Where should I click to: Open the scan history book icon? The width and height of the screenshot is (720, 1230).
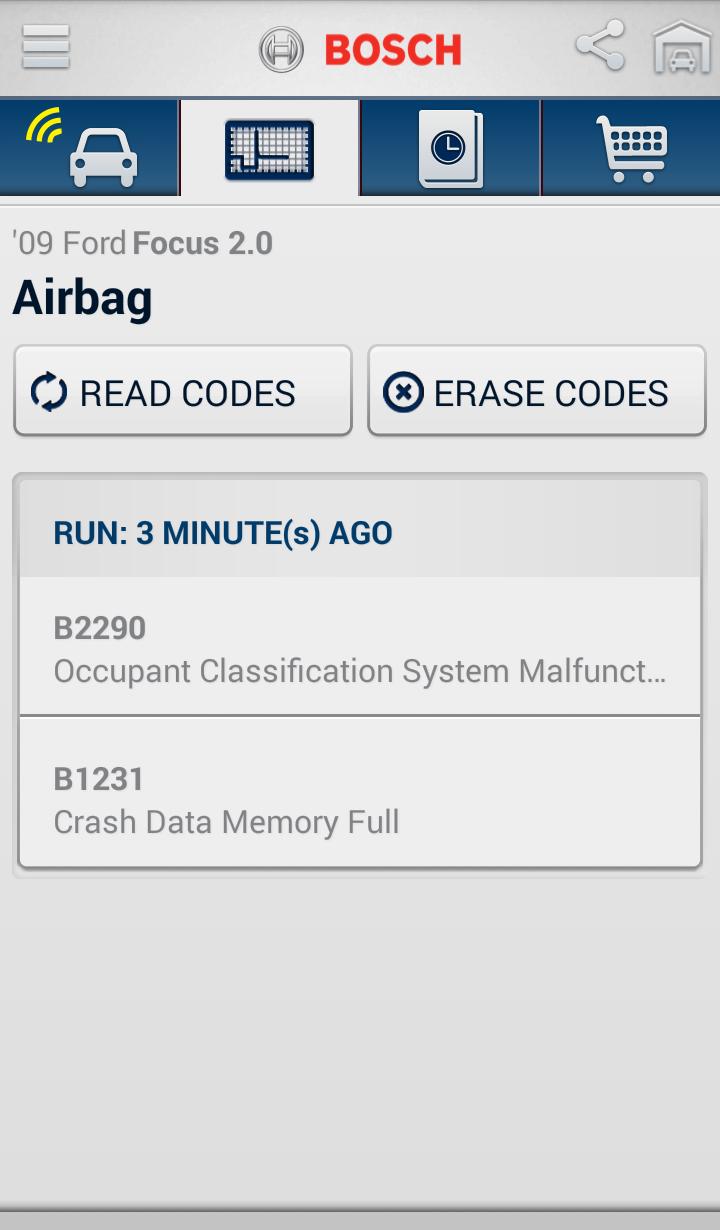click(x=449, y=147)
